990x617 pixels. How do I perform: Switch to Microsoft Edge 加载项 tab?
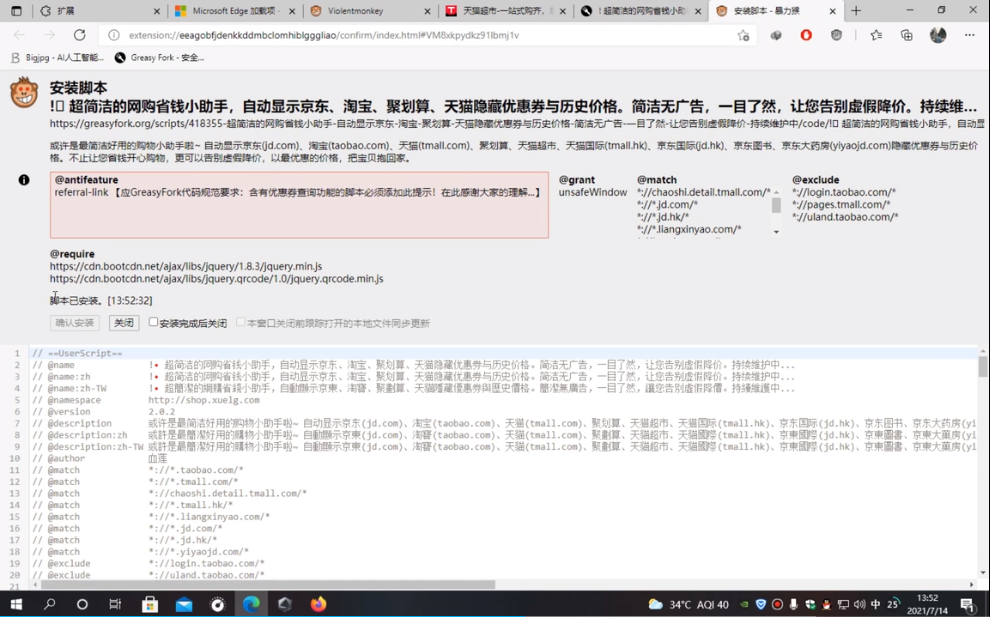coord(236,11)
